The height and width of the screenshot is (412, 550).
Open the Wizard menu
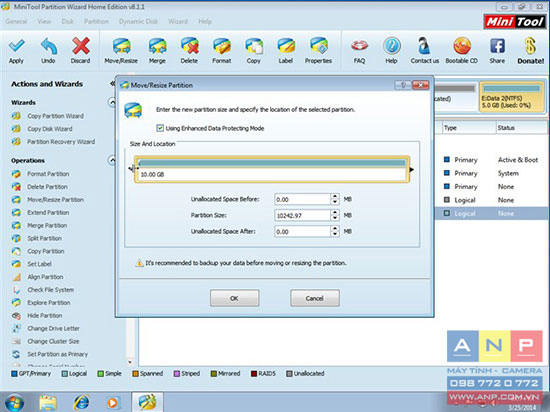pos(178,21)
